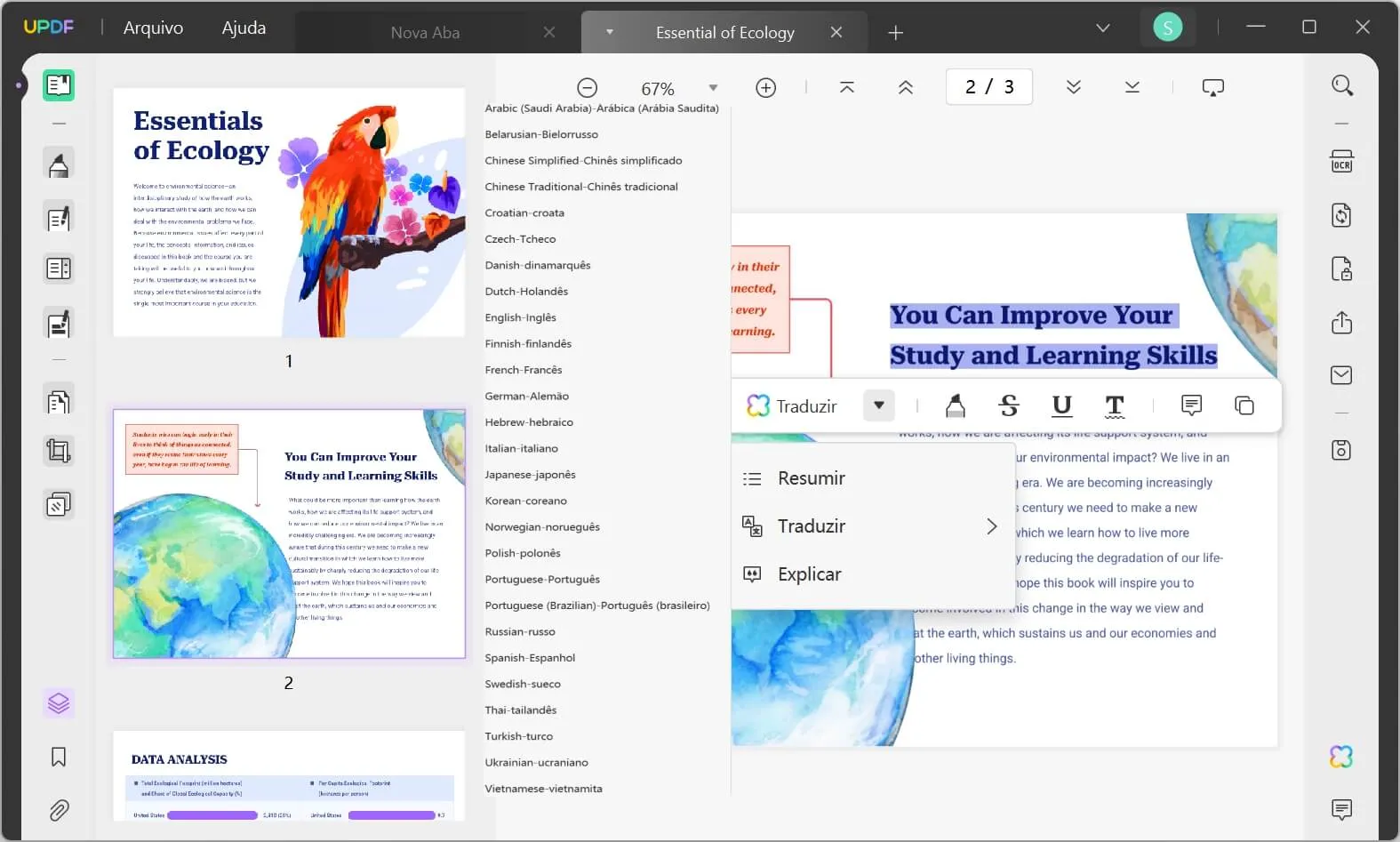Select German-Alemão language option
Viewport: 1400px width, 842px height.
[527, 397]
